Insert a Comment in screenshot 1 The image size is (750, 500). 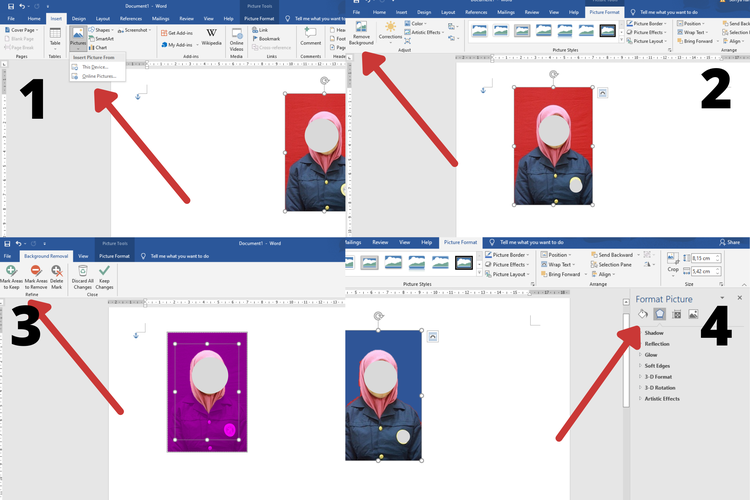coord(310,36)
